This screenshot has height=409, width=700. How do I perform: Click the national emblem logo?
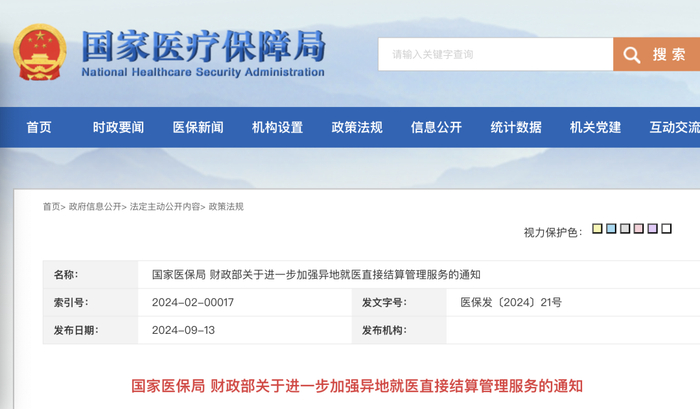(40, 52)
